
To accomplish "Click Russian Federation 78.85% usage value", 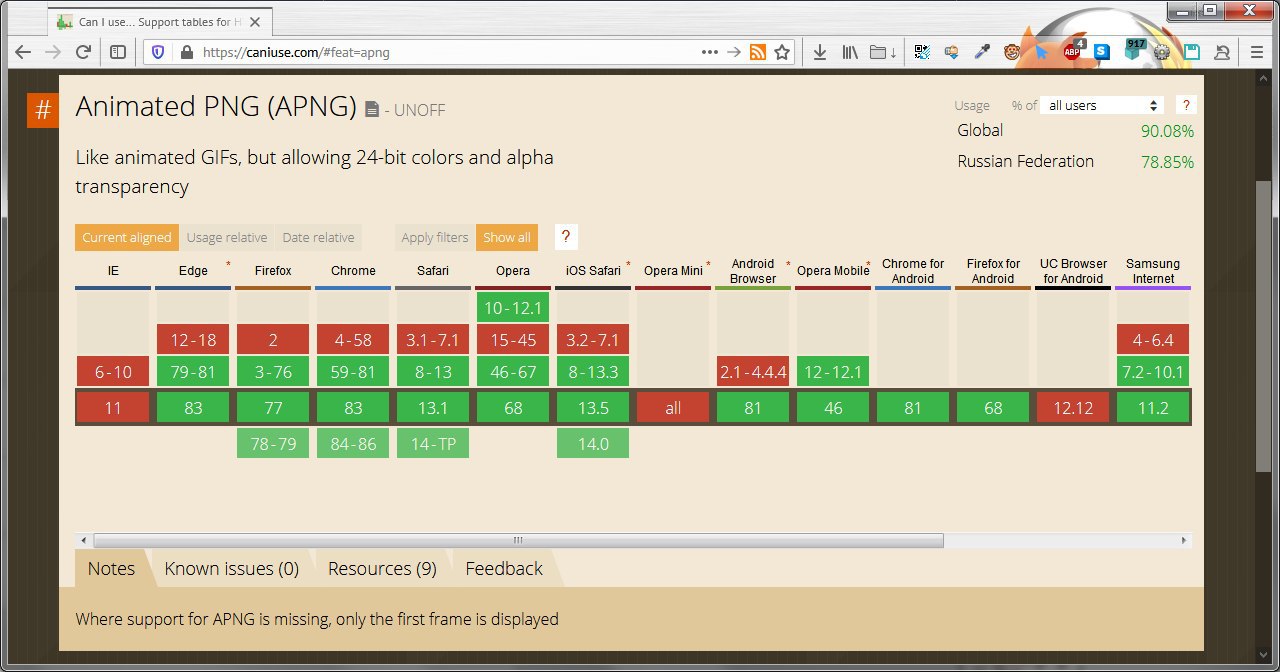I will [x=1167, y=162].
